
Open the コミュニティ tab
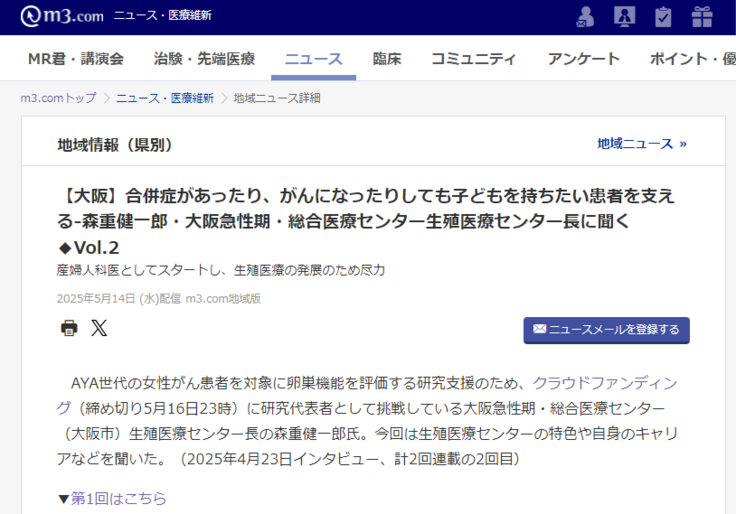pos(474,59)
